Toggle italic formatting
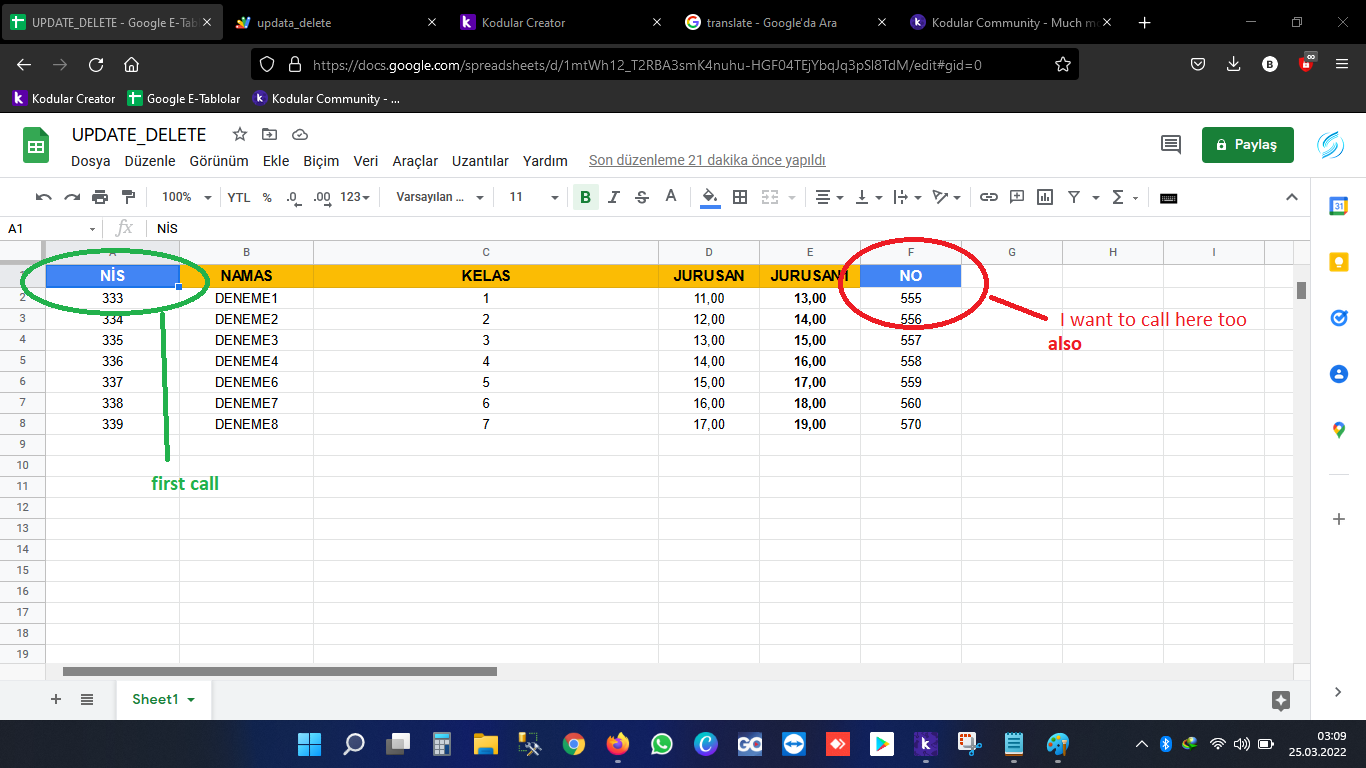This screenshot has width=1366, height=768. tap(614, 197)
